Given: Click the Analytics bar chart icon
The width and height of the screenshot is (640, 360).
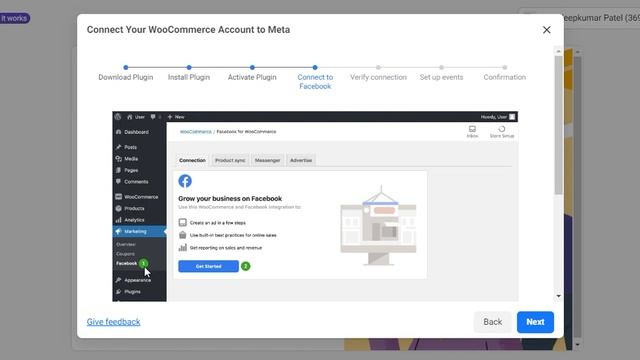Looking at the screenshot, I should pyautogui.click(x=118, y=220).
